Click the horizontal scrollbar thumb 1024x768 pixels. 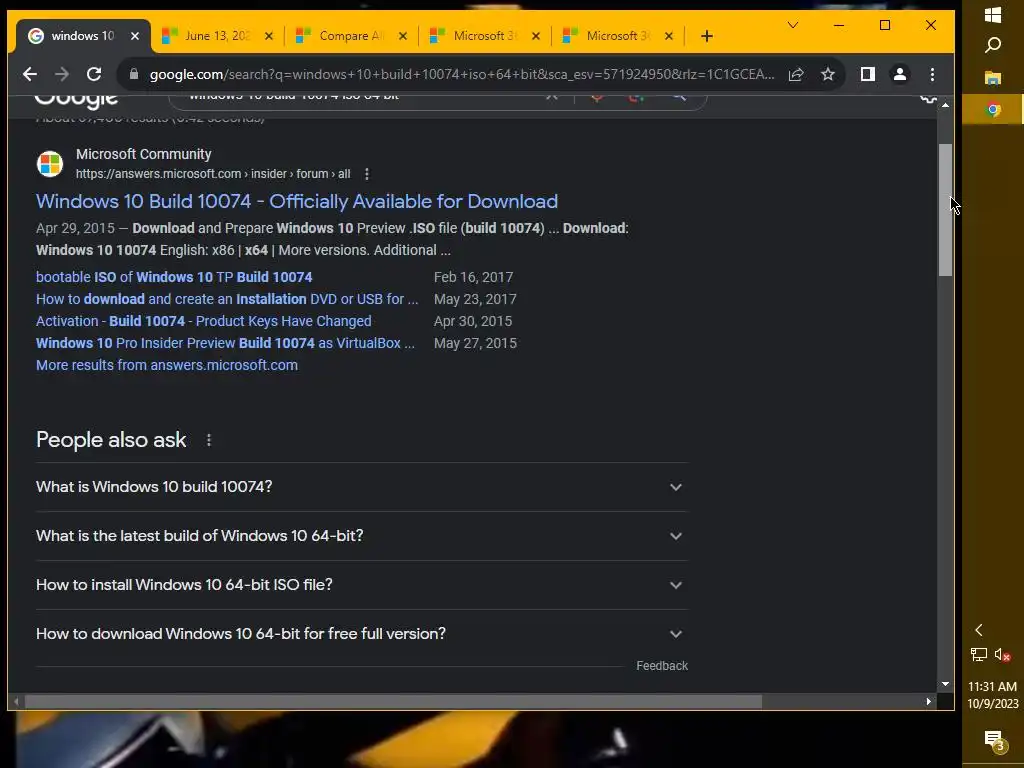[x=393, y=701]
